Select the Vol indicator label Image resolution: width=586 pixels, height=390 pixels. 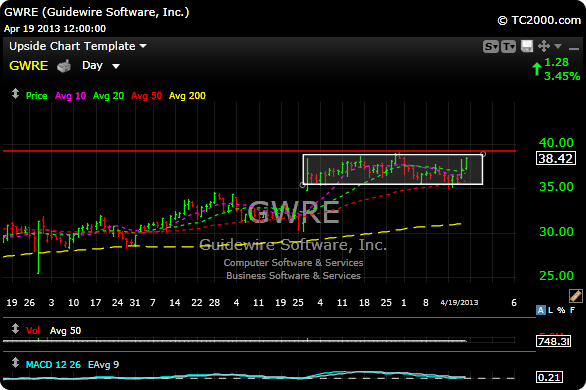pyautogui.click(x=33, y=331)
